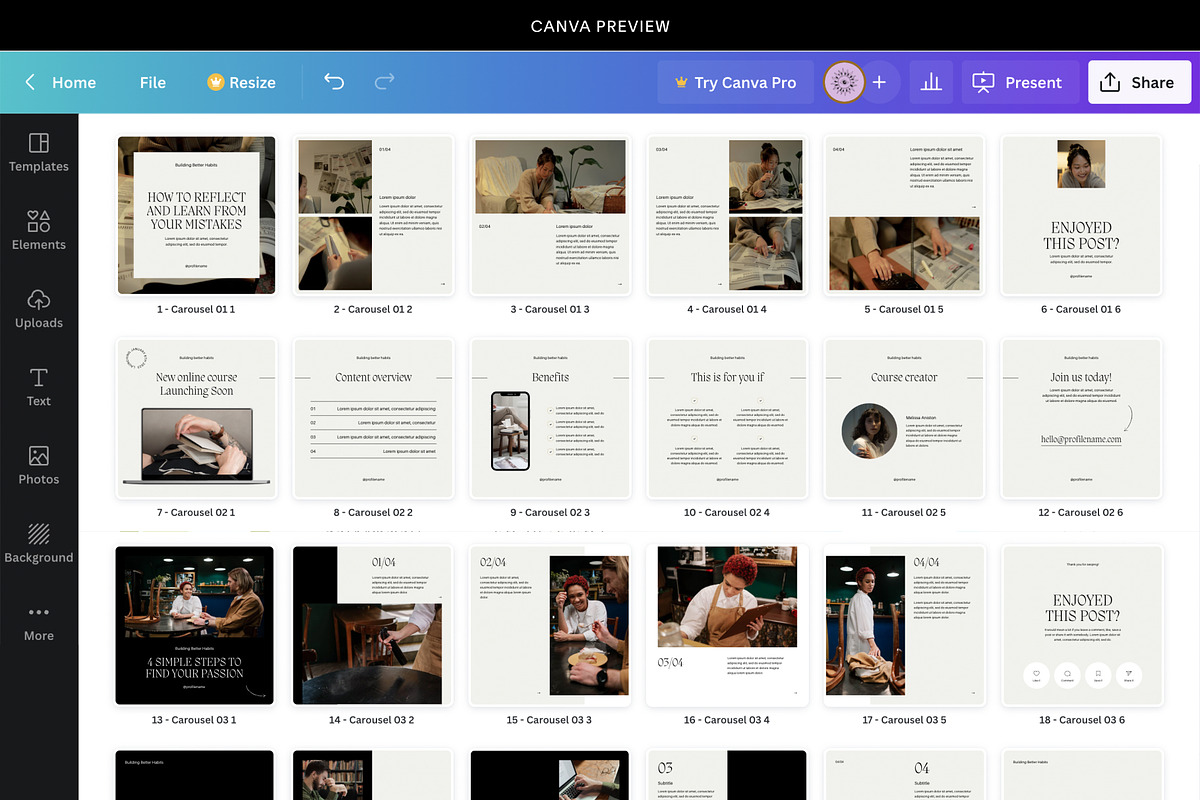This screenshot has height=800, width=1200.
Task: Open the Uploads panel in sidebar
Action: tap(39, 309)
